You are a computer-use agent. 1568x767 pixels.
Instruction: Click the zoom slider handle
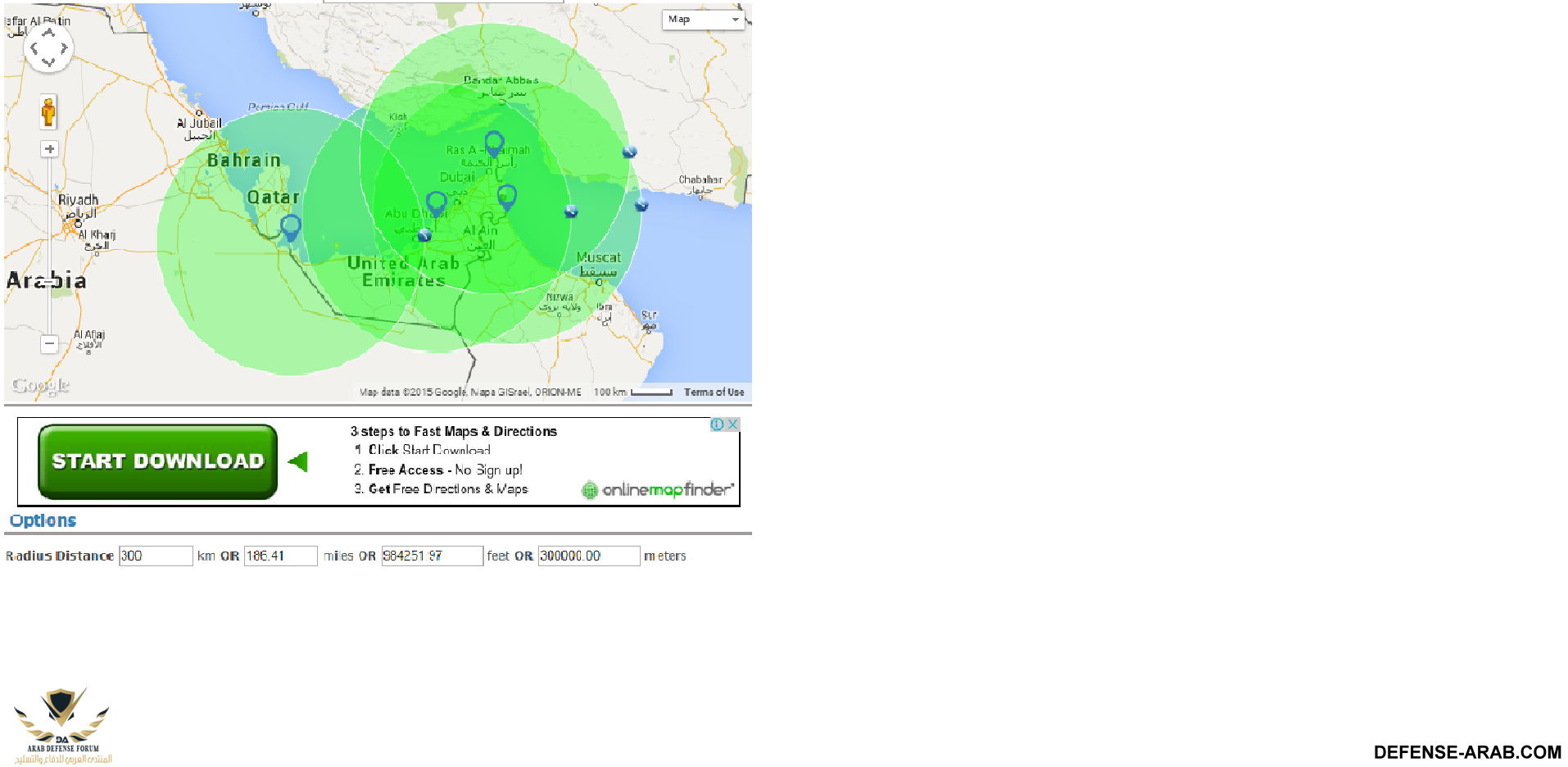coord(50,280)
